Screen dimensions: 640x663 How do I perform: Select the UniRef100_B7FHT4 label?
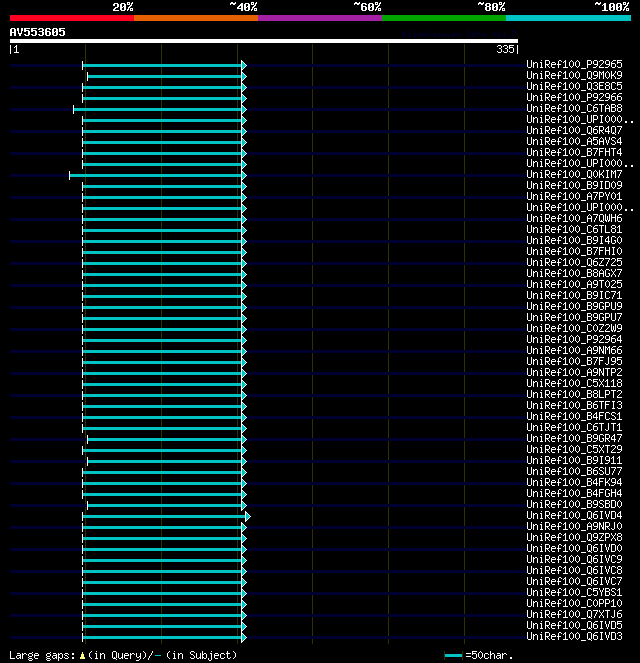[574, 152]
